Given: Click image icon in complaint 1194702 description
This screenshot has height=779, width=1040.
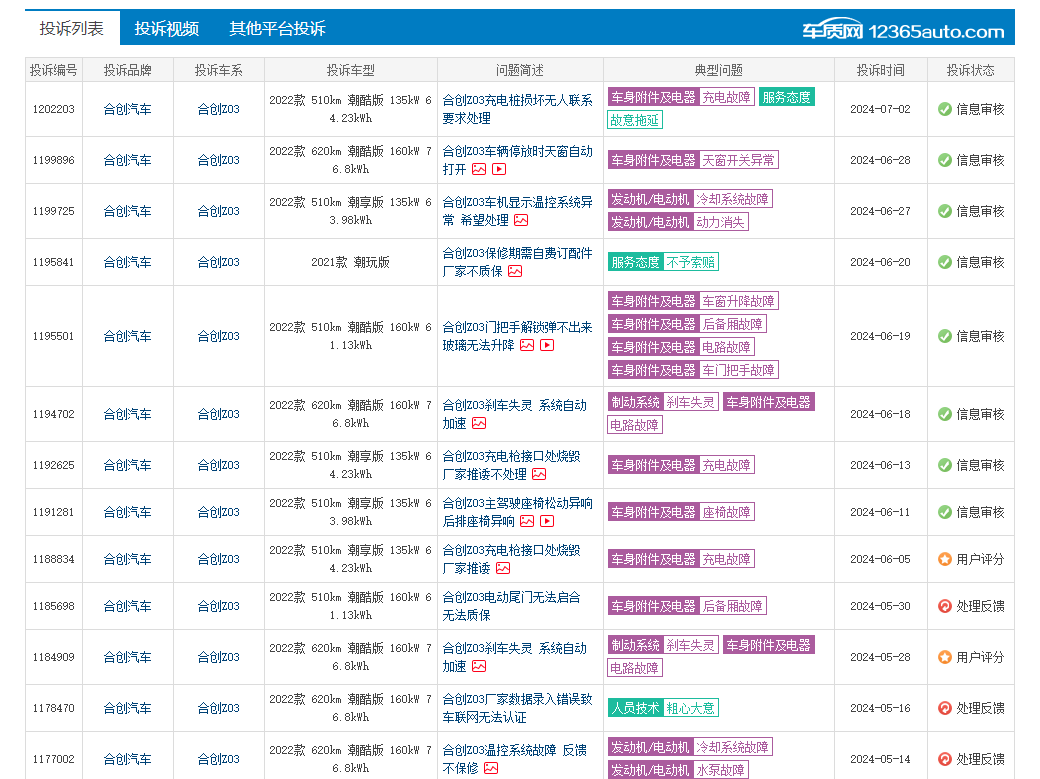Looking at the screenshot, I should point(479,423).
